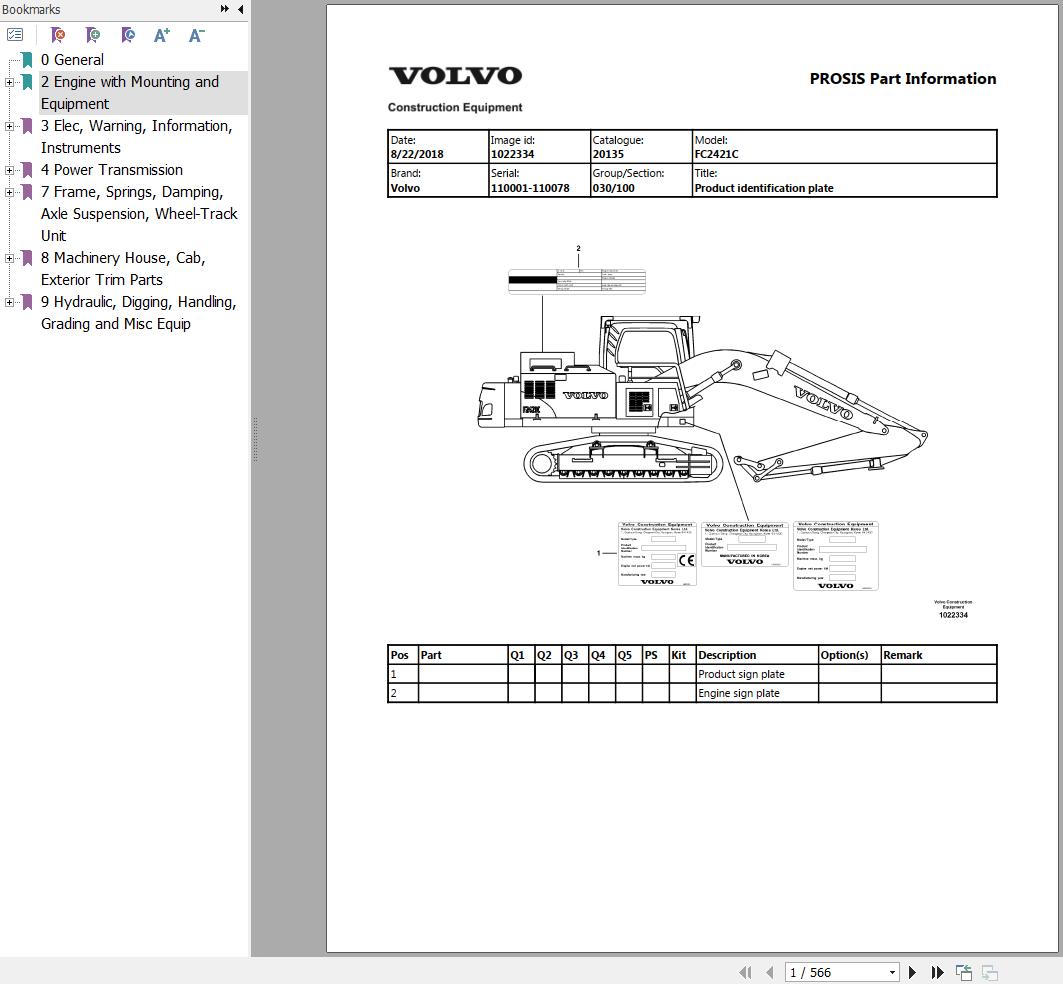Screen dimensions: 1063x984
Task: Select the 4 Power Transmission bookmark
Action: point(112,170)
